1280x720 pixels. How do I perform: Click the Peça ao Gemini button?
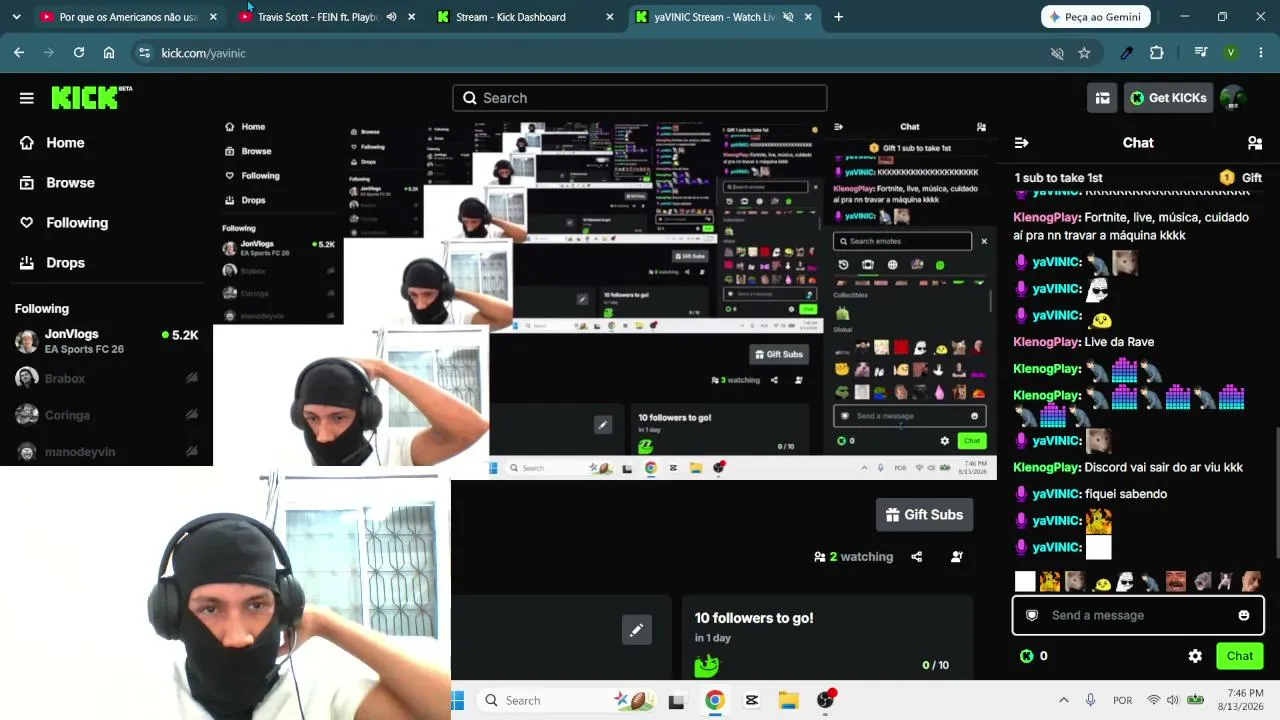(x=1096, y=17)
